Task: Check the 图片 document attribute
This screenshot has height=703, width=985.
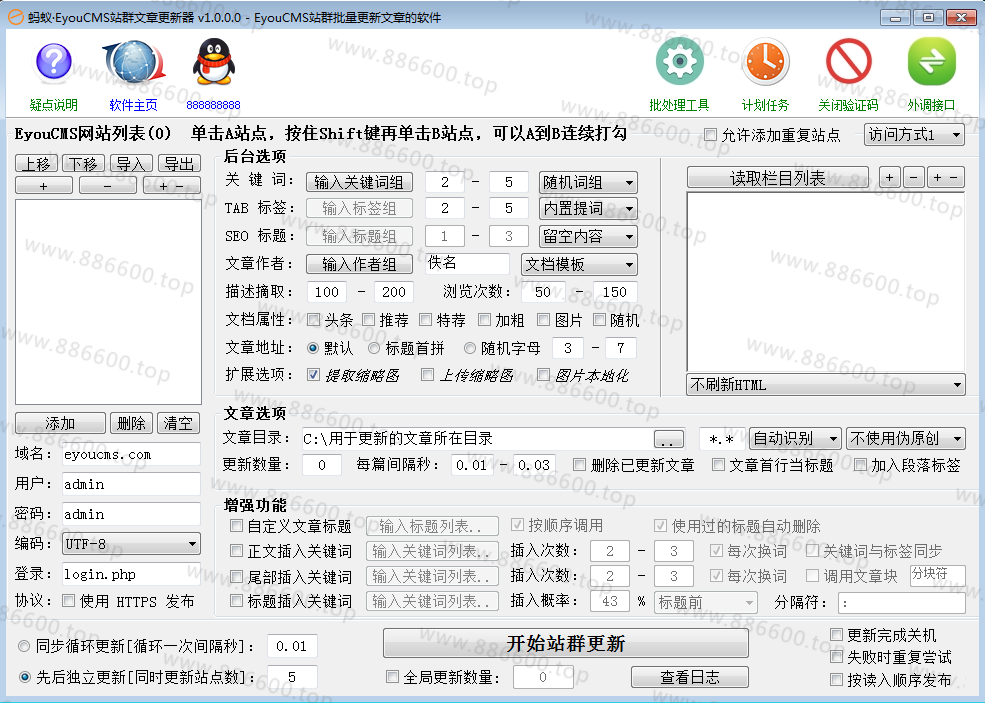Action: pyautogui.click(x=543, y=320)
